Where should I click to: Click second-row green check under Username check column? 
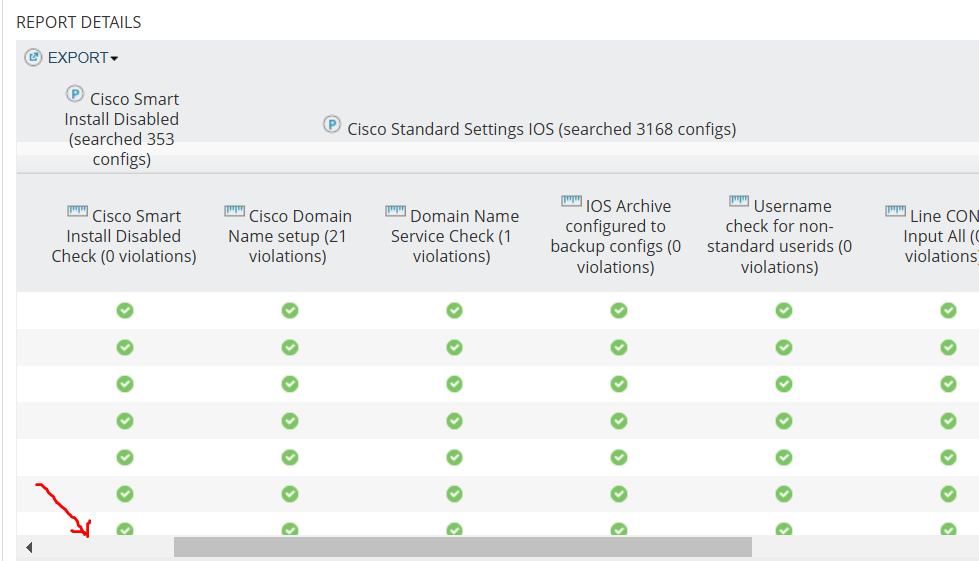784,347
